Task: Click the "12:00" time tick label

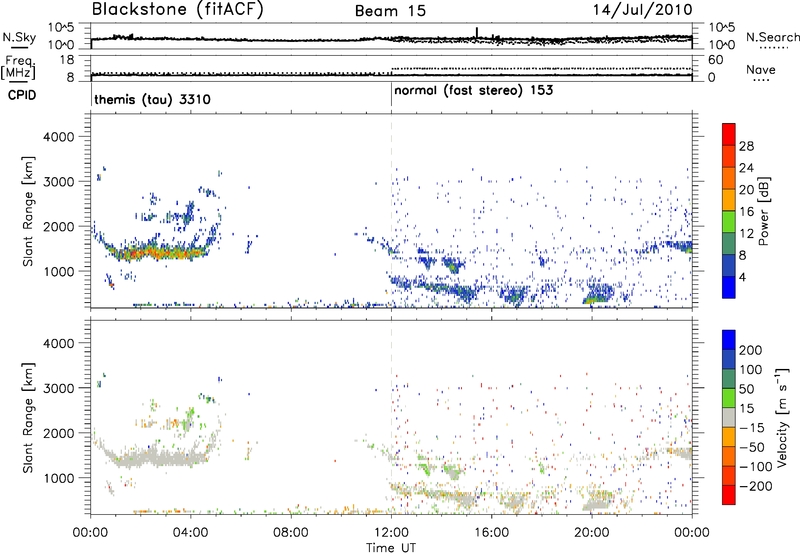Action: coord(391,533)
